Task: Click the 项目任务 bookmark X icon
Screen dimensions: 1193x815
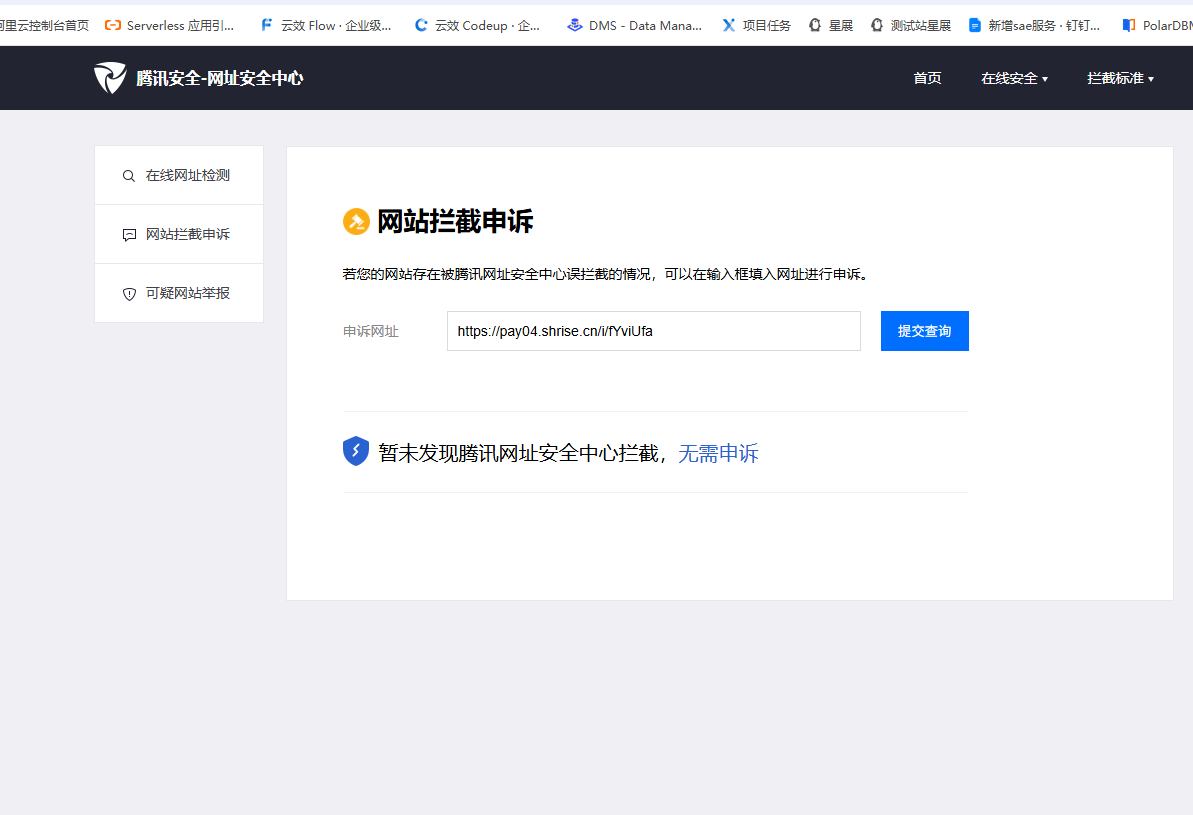Action: 729,25
